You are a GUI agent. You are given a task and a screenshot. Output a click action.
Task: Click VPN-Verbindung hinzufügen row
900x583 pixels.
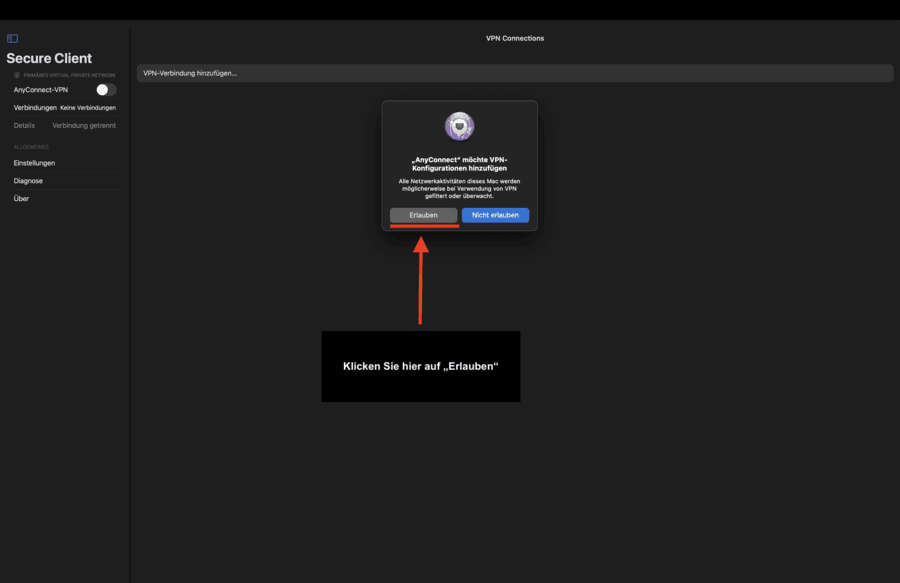[515, 73]
